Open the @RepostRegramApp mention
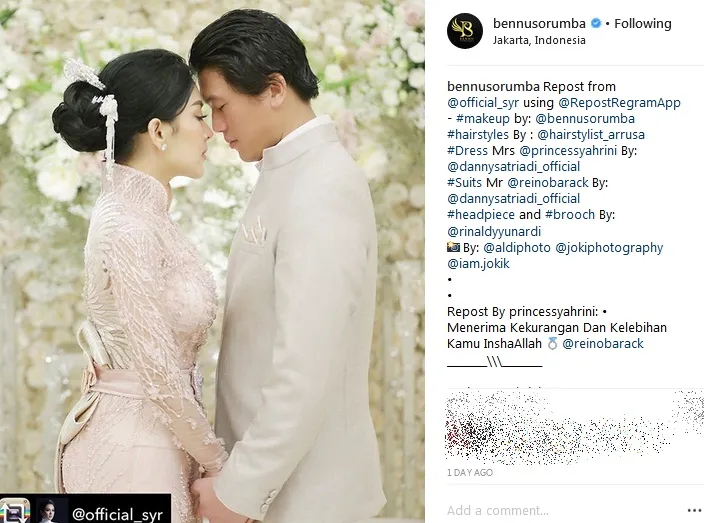The image size is (704, 523). click(619, 103)
